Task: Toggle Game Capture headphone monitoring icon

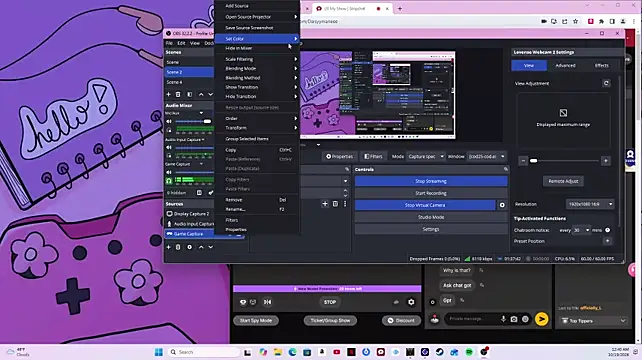Action: coord(169,181)
